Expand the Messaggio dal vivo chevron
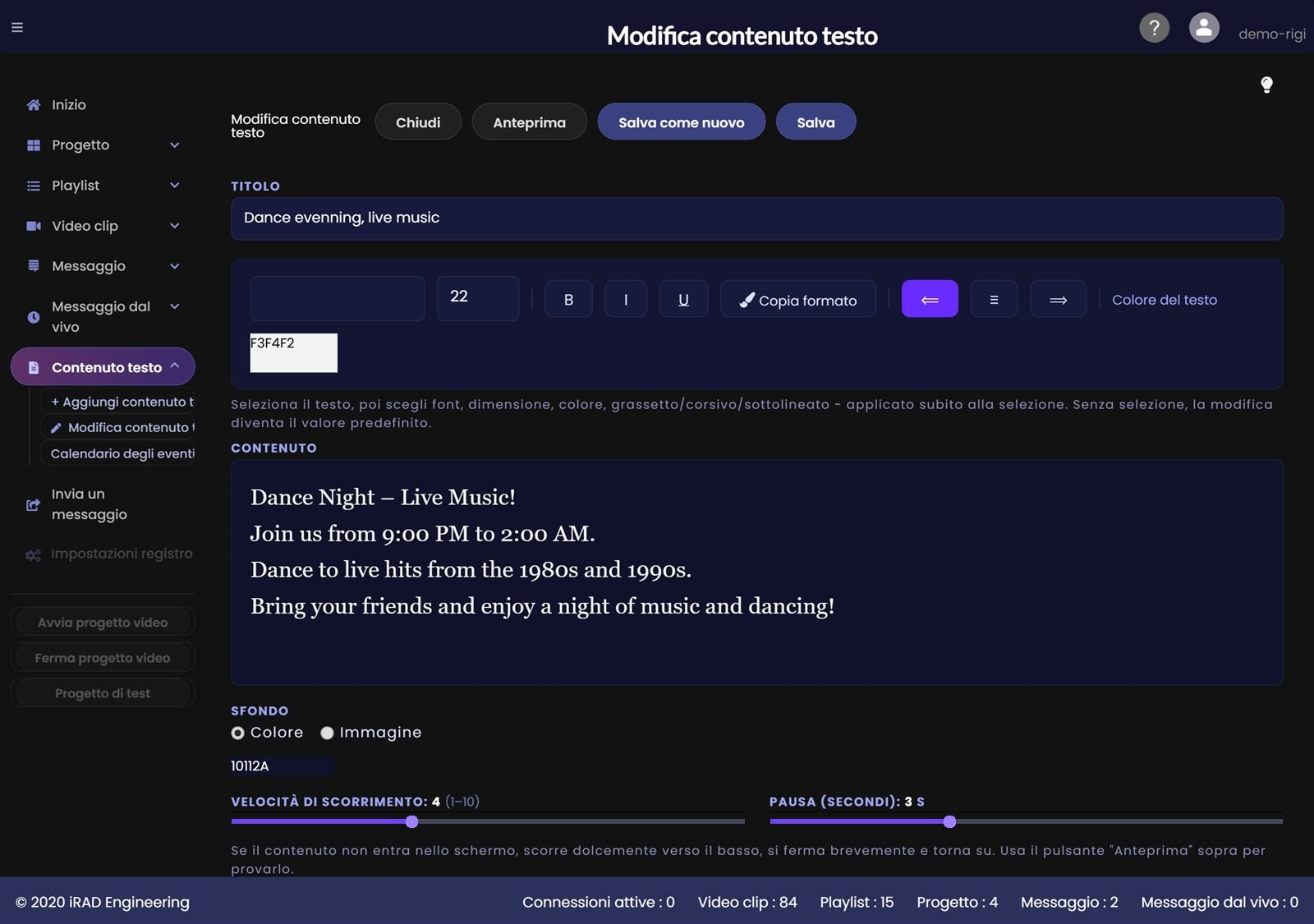Image resolution: width=1314 pixels, height=924 pixels. pos(175,306)
